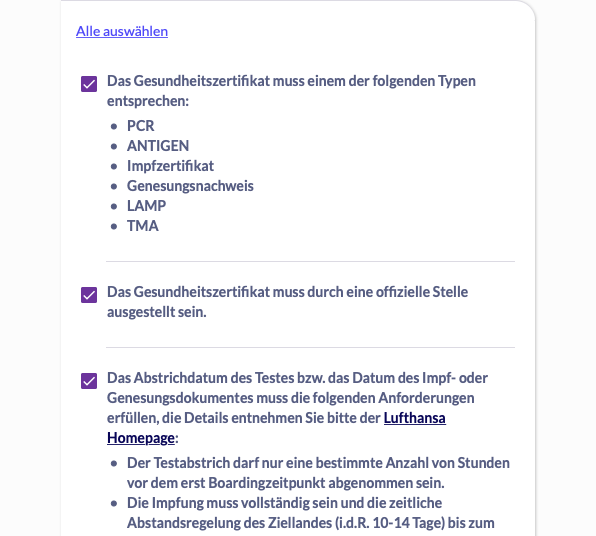This screenshot has height=536, width=596.
Task: Select the ANTIGEN list item
Action: click(158, 146)
